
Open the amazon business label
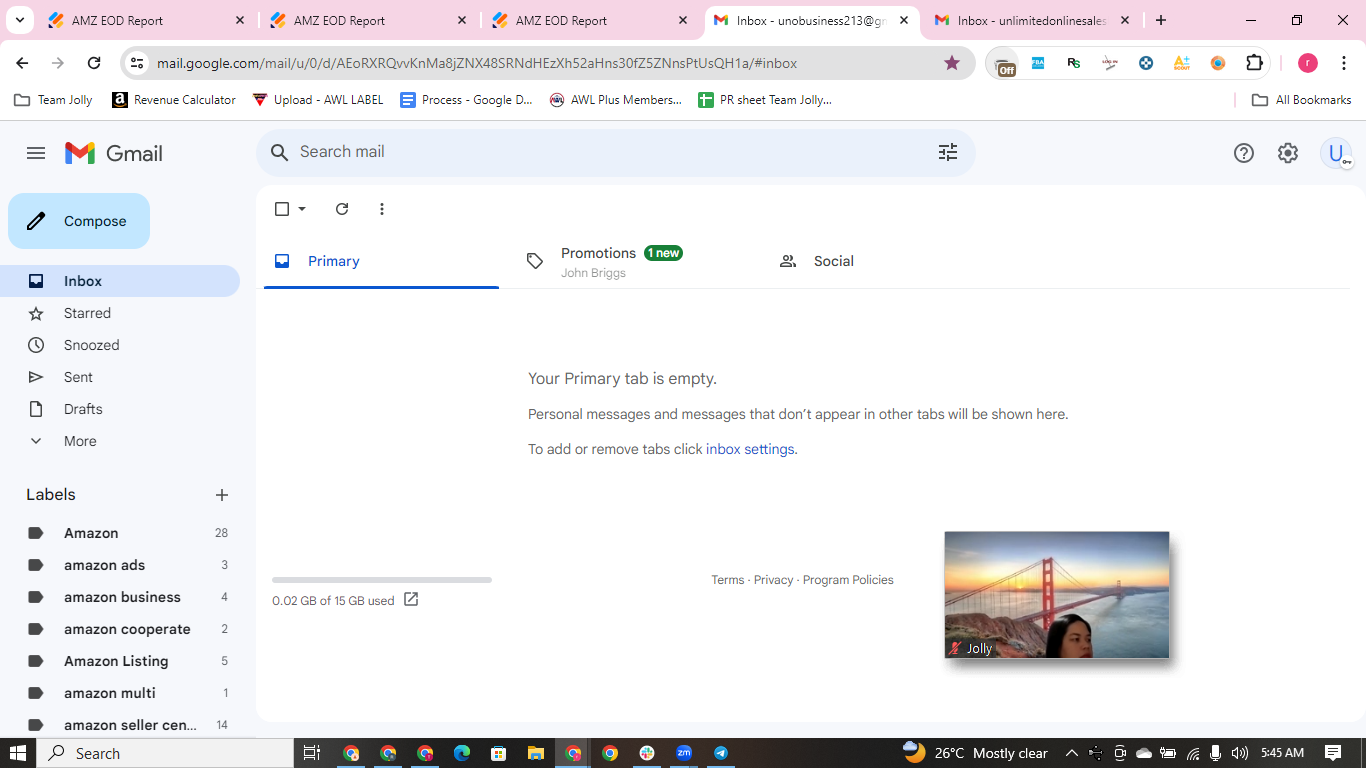coord(120,597)
